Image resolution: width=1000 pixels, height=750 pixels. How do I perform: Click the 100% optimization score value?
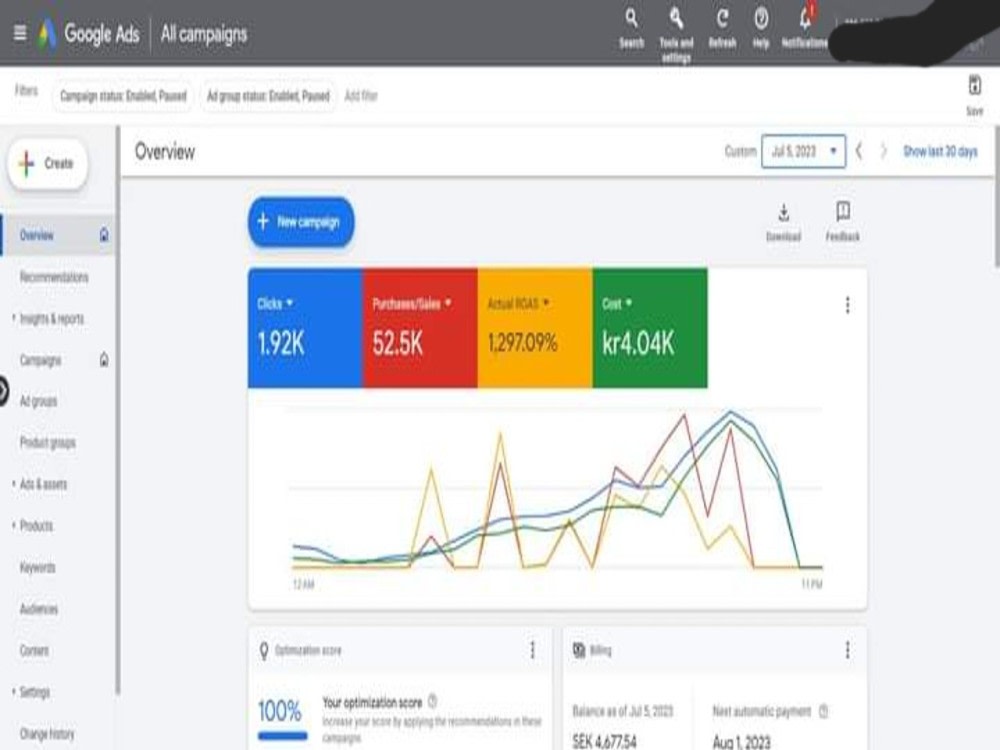tap(280, 710)
